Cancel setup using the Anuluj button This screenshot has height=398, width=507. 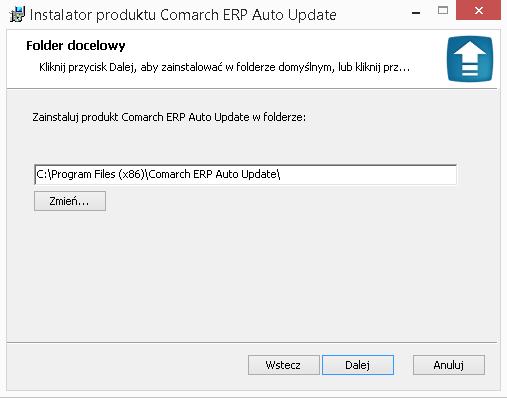449,365
